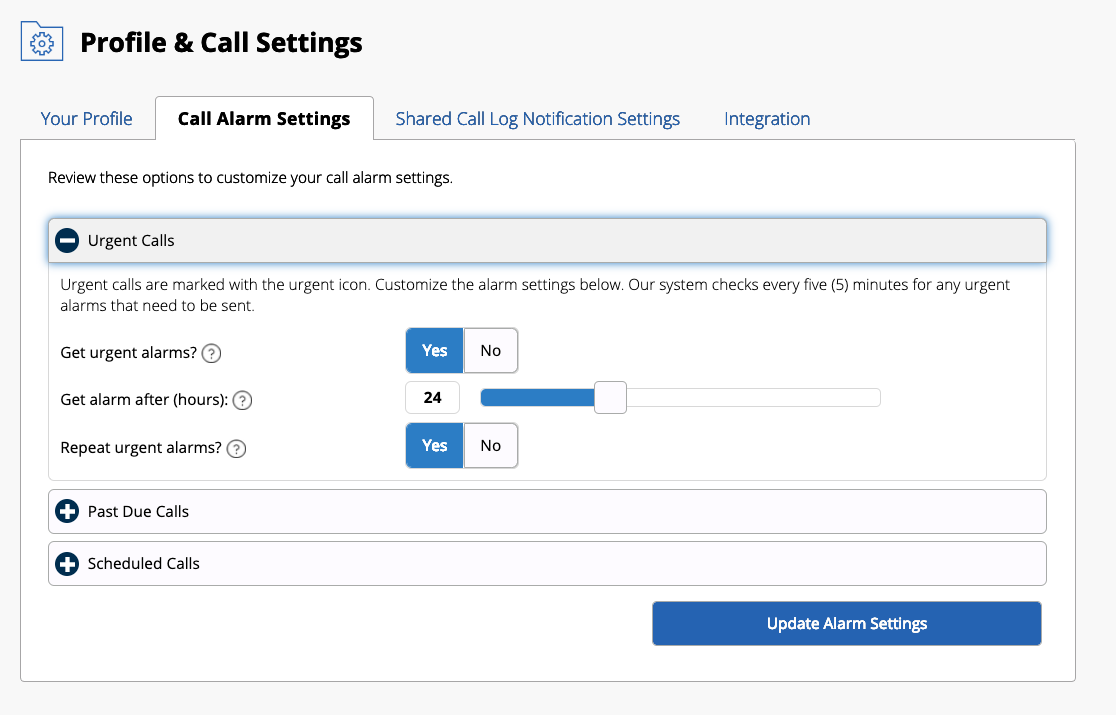Screen dimensions: 1116x715
Task: Open help icon for Get urgent alarms
Action: click(211, 353)
